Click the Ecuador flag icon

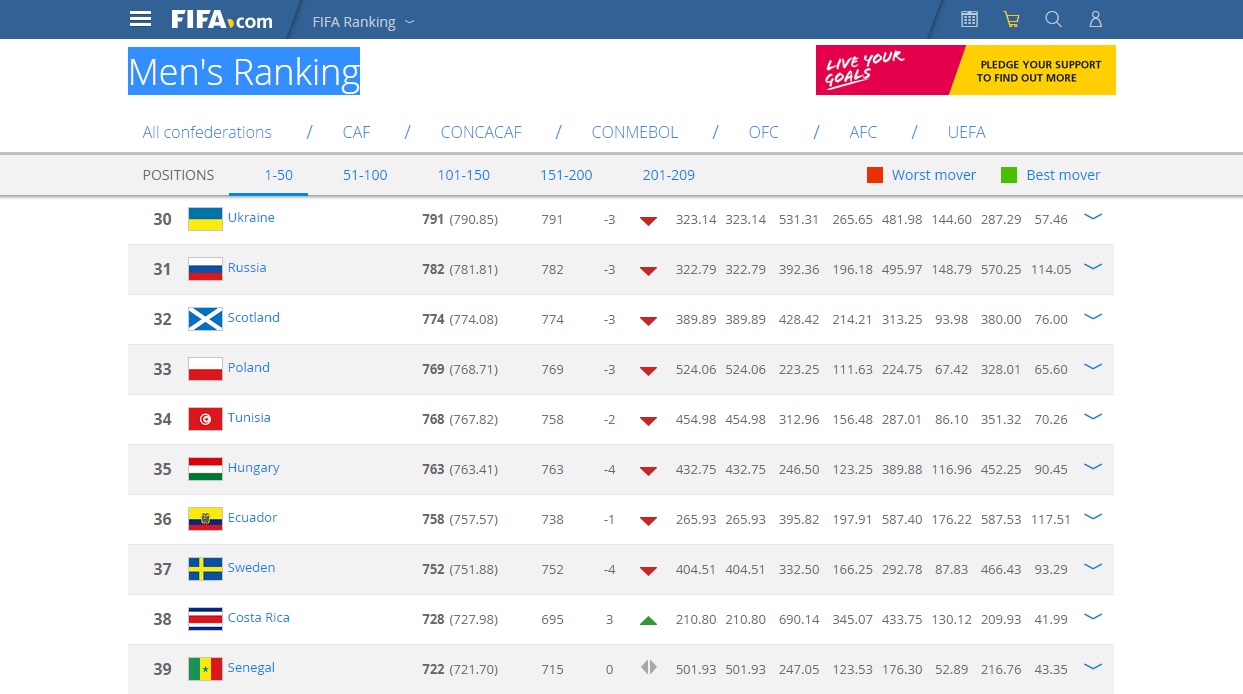[205, 519]
